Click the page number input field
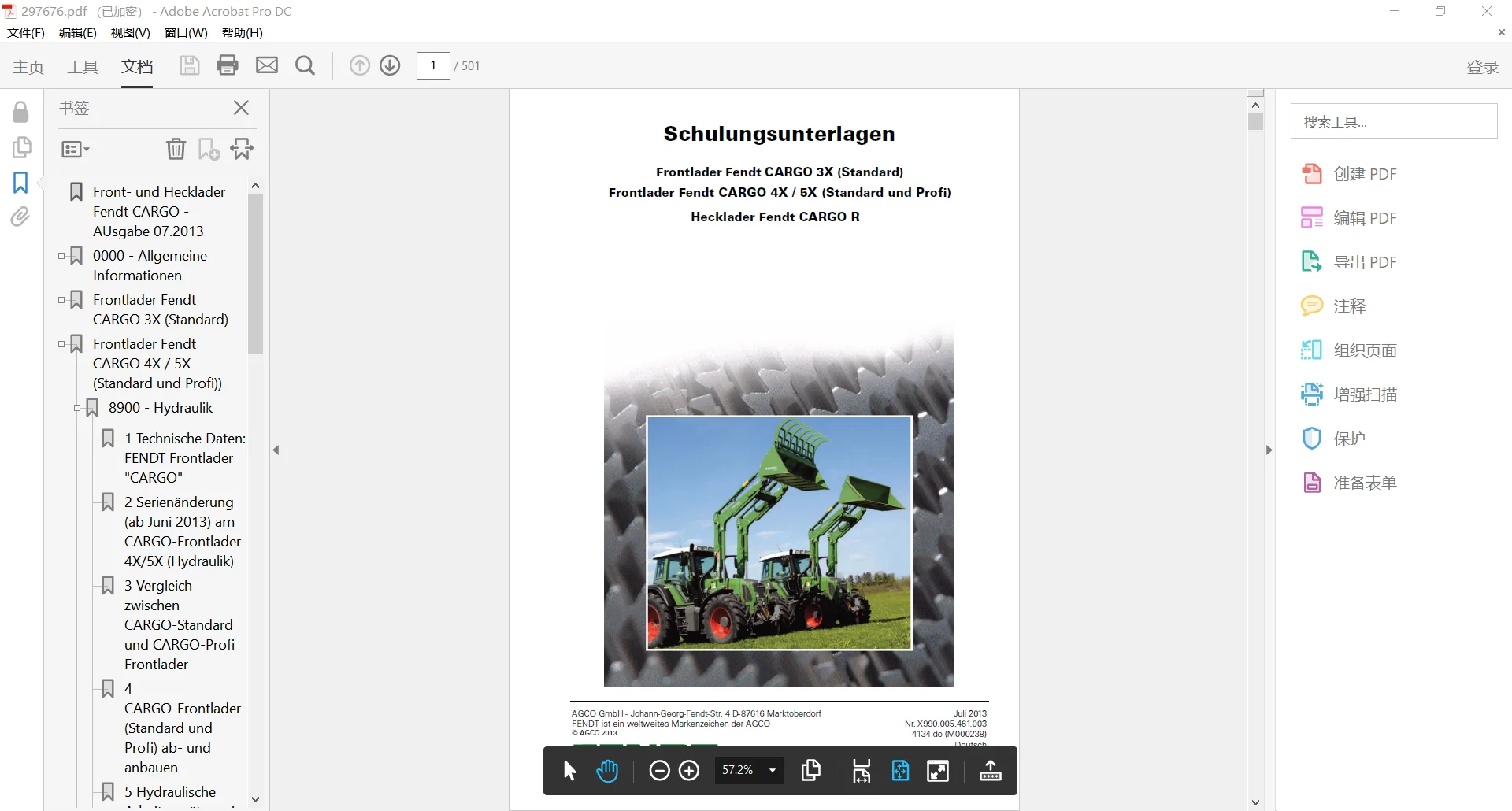 433,65
